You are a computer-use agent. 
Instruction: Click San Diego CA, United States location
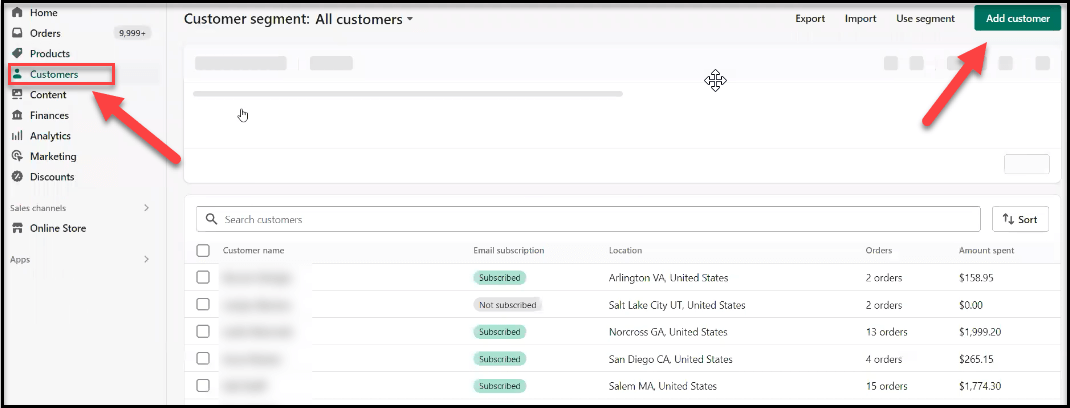pyautogui.click(x=671, y=360)
